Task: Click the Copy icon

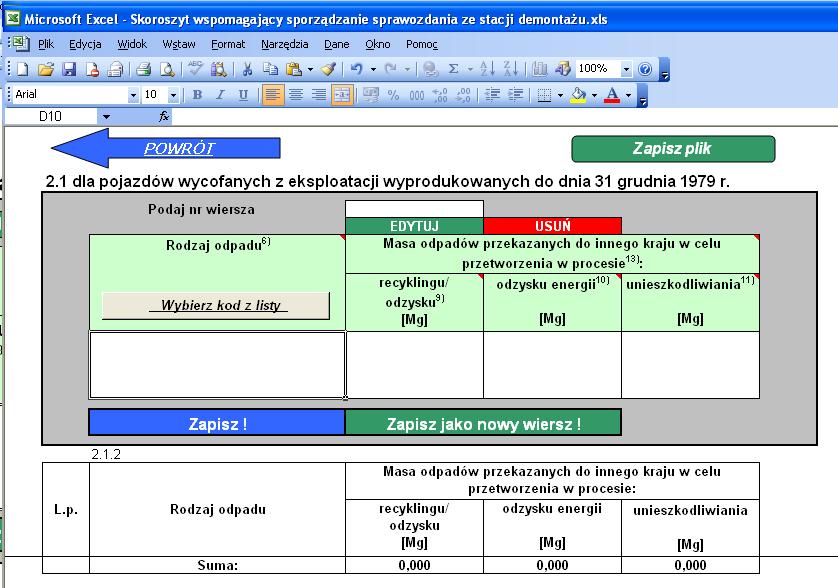Action: pos(270,69)
